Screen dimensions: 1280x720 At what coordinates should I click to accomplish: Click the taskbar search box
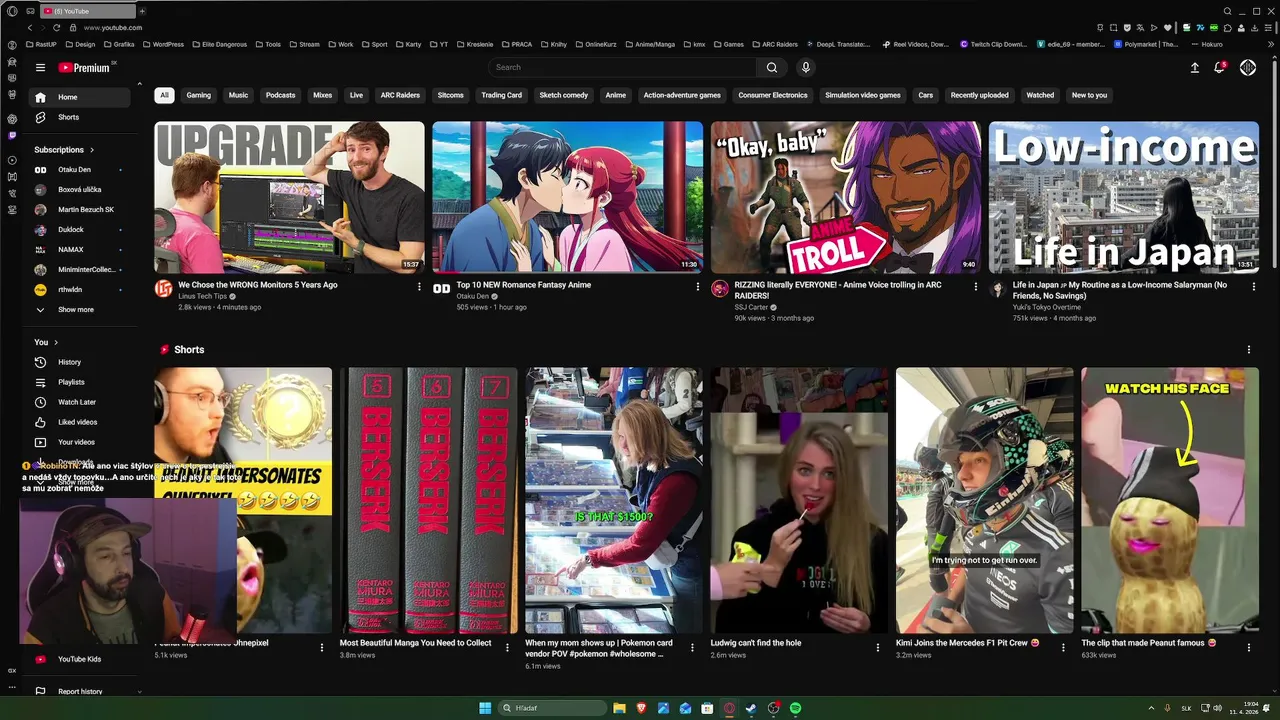click(553, 708)
